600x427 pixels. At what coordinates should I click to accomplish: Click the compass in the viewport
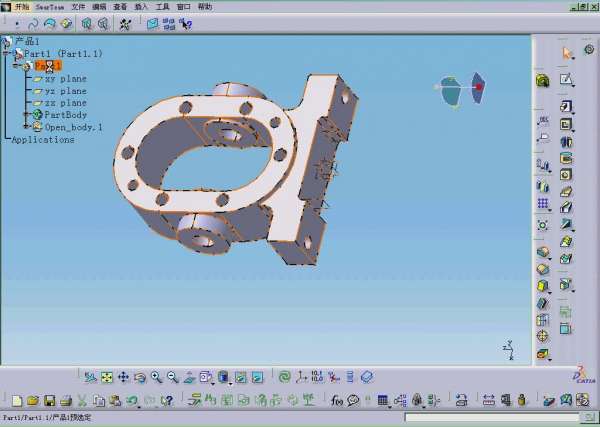tap(463, 89)
